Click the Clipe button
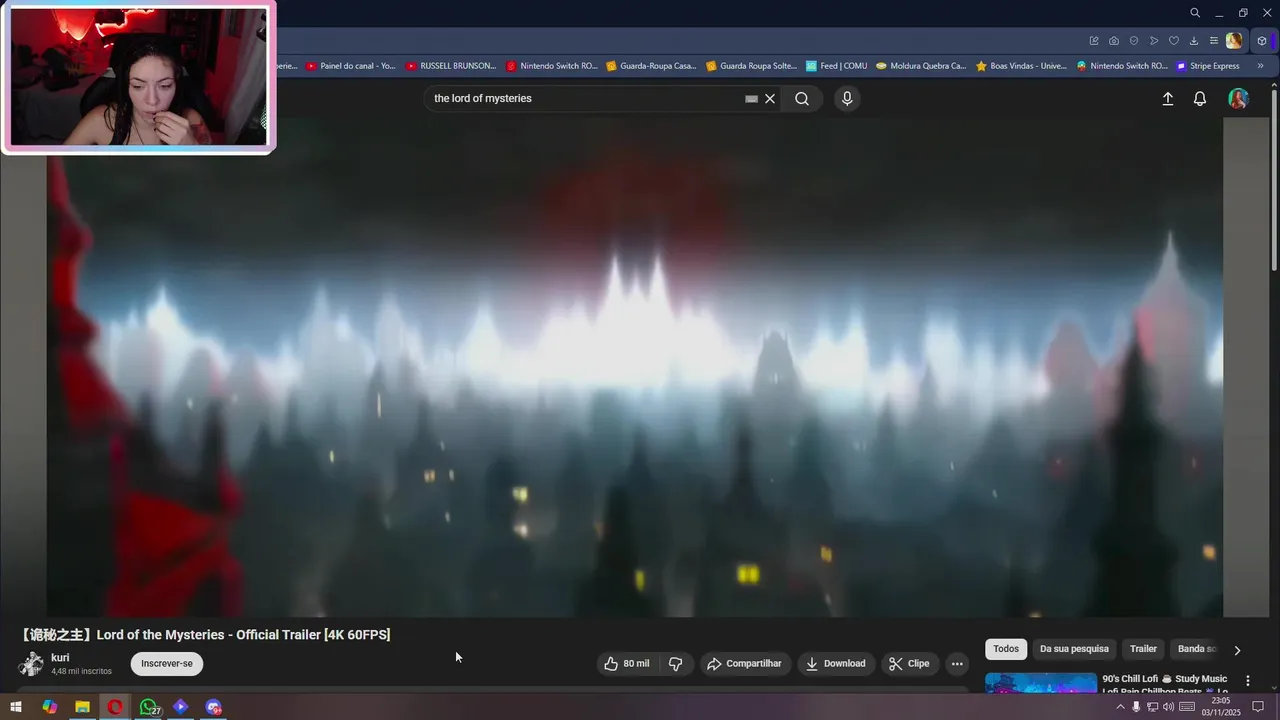Image resolution: width=1280 pixels, height=720 pixels. coord(909,664)
